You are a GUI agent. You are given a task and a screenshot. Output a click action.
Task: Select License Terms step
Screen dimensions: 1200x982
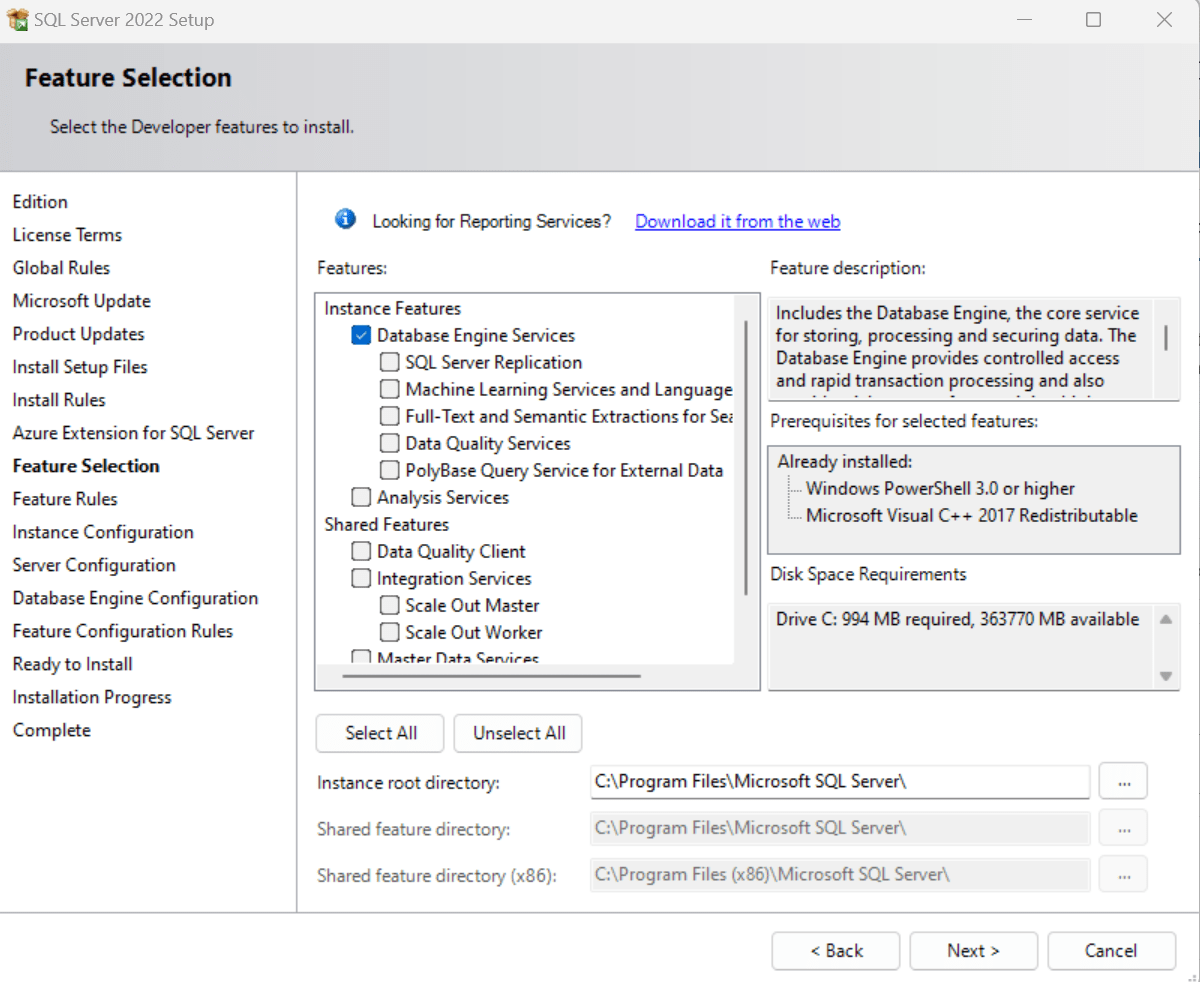coord(67,235)
